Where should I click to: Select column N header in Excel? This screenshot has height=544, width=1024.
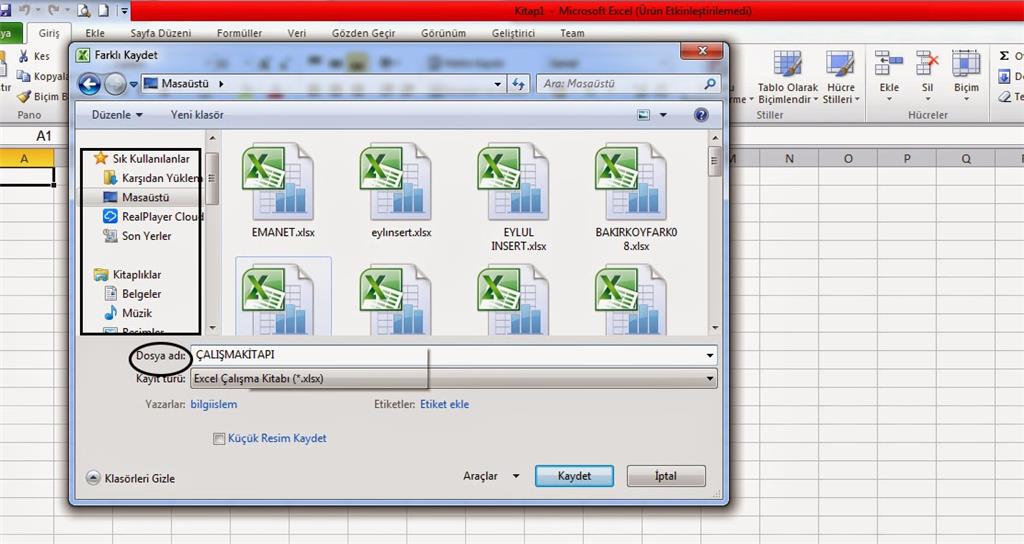coord(789,158)
